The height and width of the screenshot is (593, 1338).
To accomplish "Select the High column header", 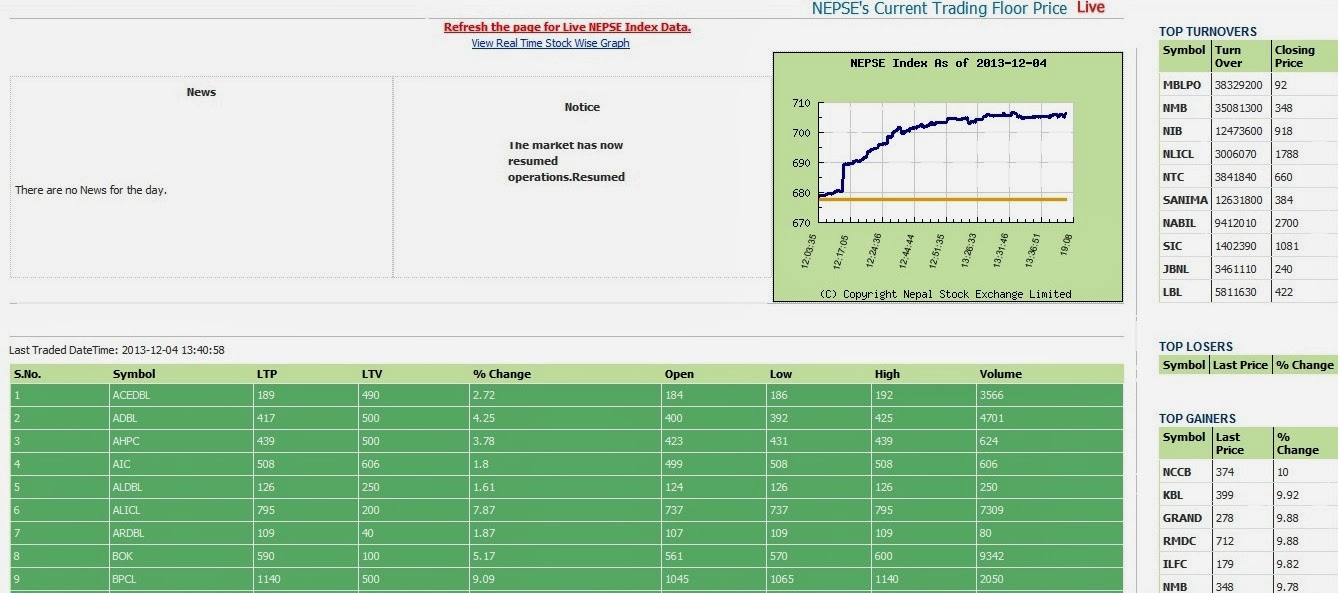I will (887, 374).
